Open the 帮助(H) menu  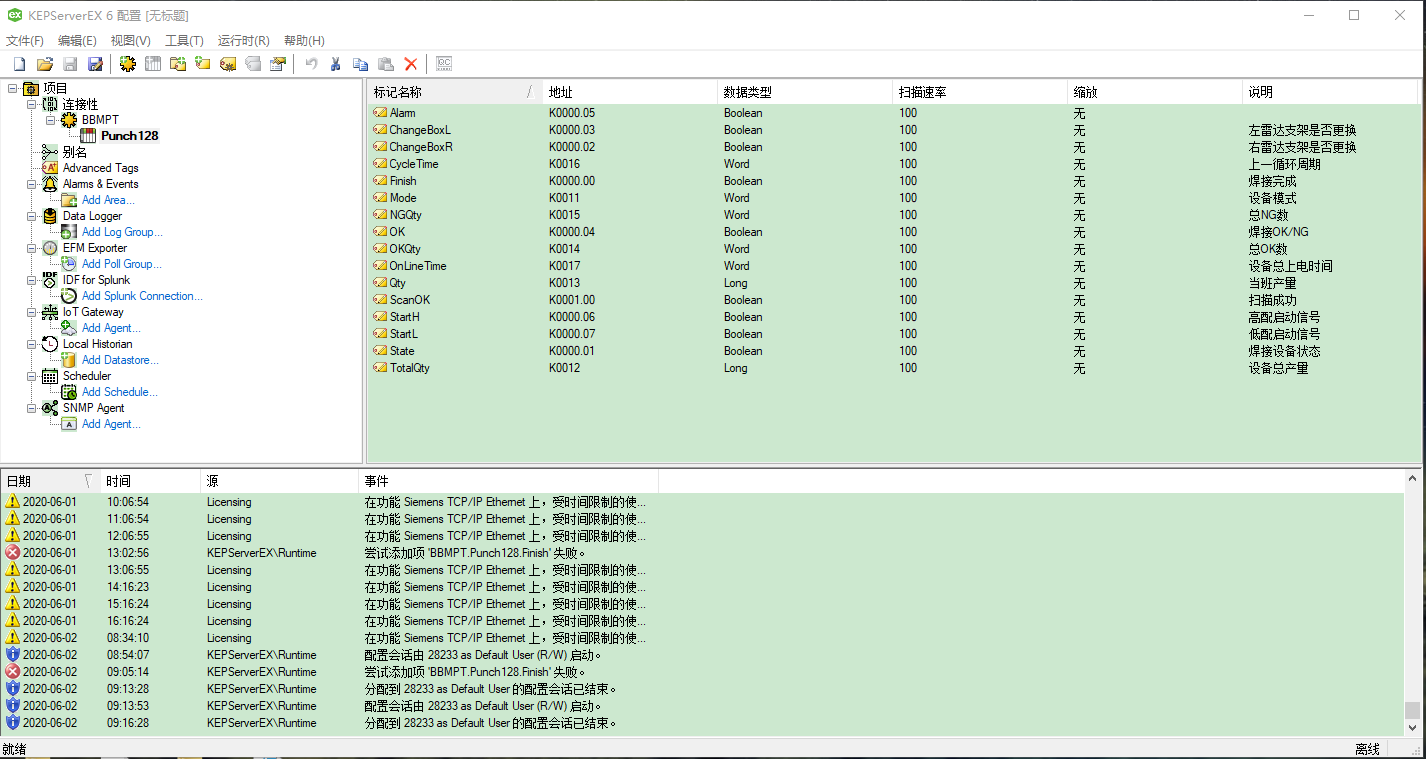pos(304,41)
